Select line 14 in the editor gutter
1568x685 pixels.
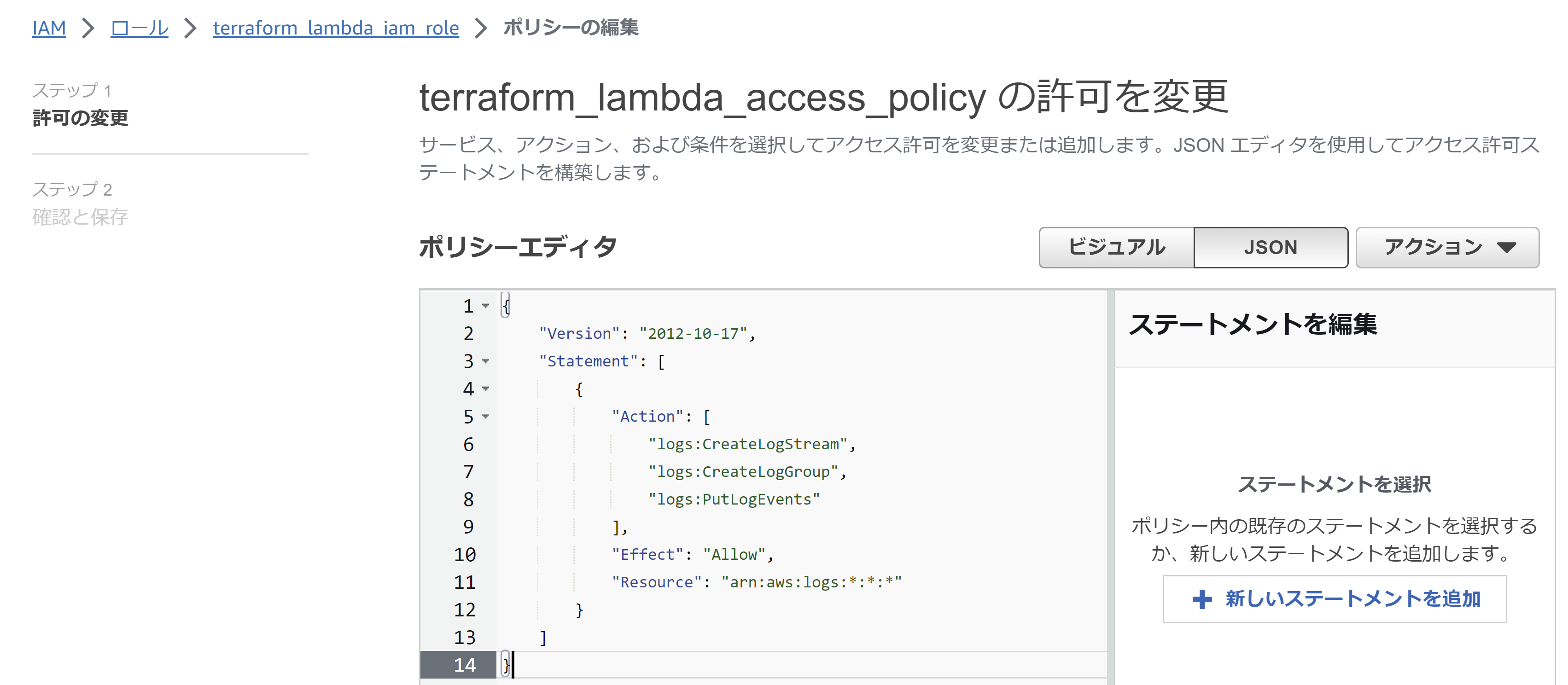coord(466,665)
